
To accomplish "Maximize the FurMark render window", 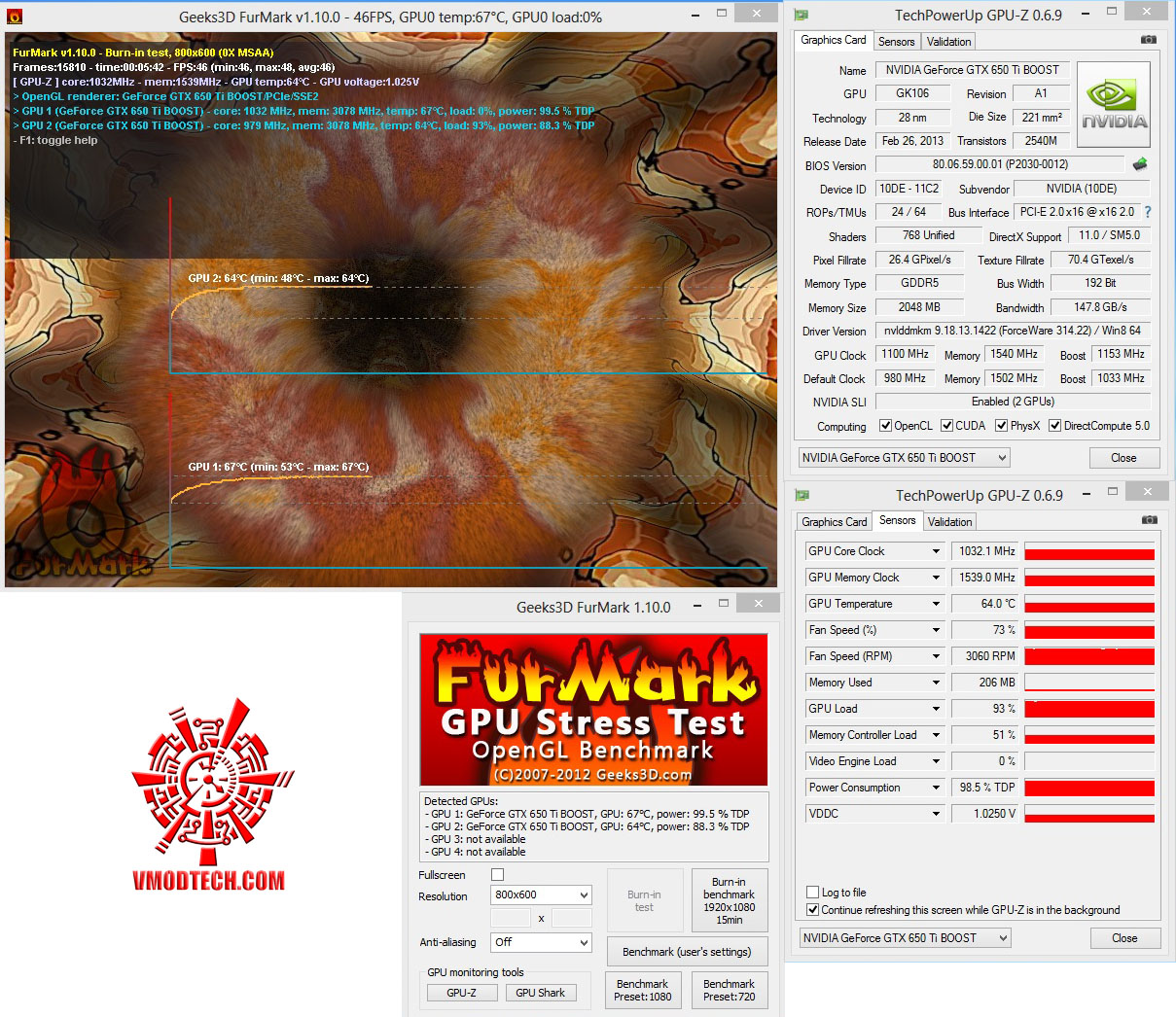I will [722, 14].
